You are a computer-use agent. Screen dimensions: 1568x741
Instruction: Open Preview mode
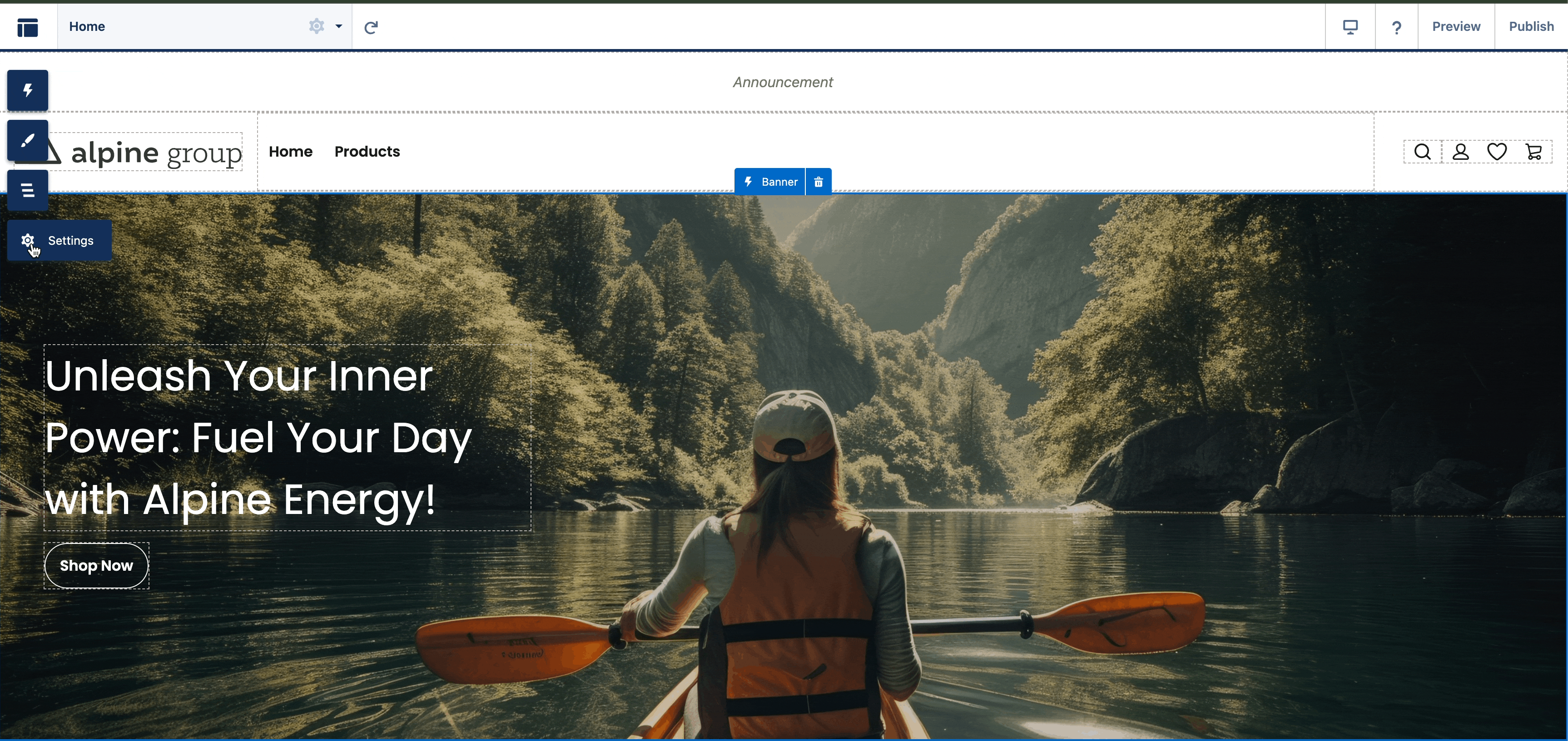(1456, 26)
